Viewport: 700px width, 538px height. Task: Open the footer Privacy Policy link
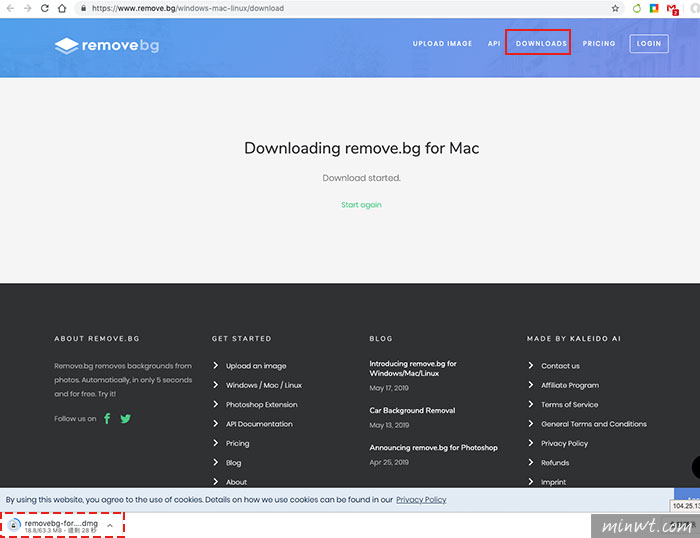564,443
